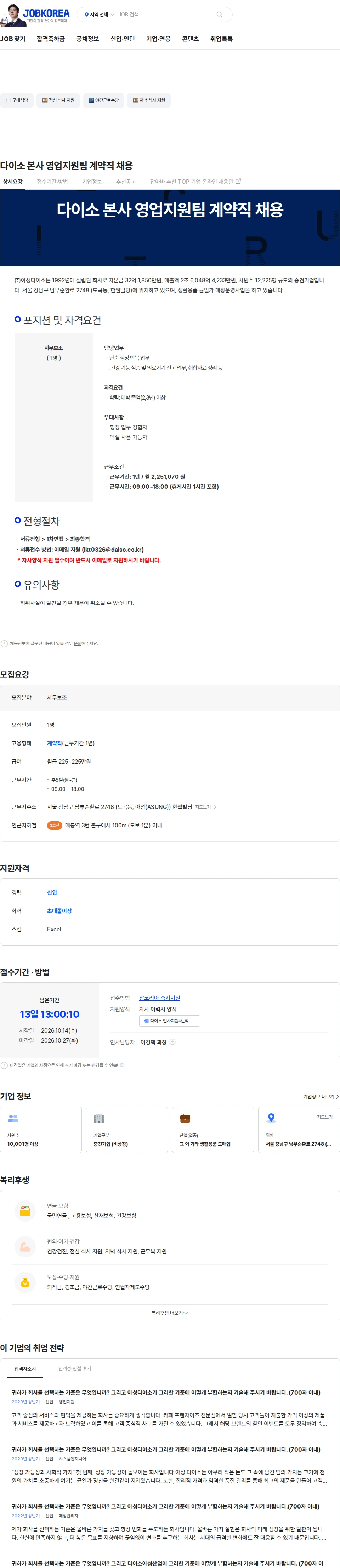
Task: Click the 월급 225~225만원 salary text
Action: (x=69, y=762)
